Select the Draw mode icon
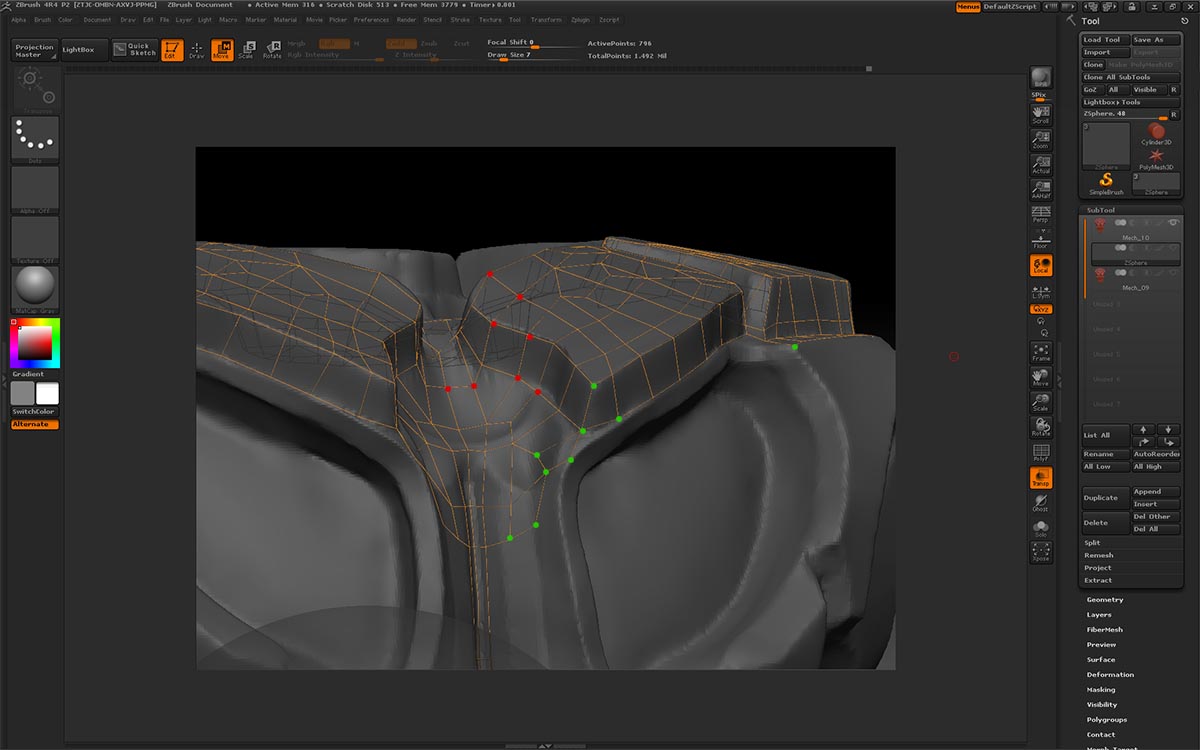 click(x=197, y=49)
